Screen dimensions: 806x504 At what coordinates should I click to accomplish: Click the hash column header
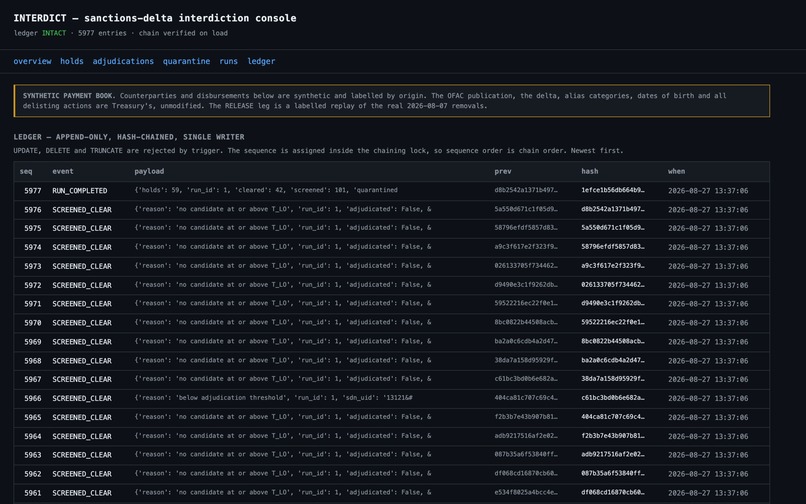pos(590,171)
